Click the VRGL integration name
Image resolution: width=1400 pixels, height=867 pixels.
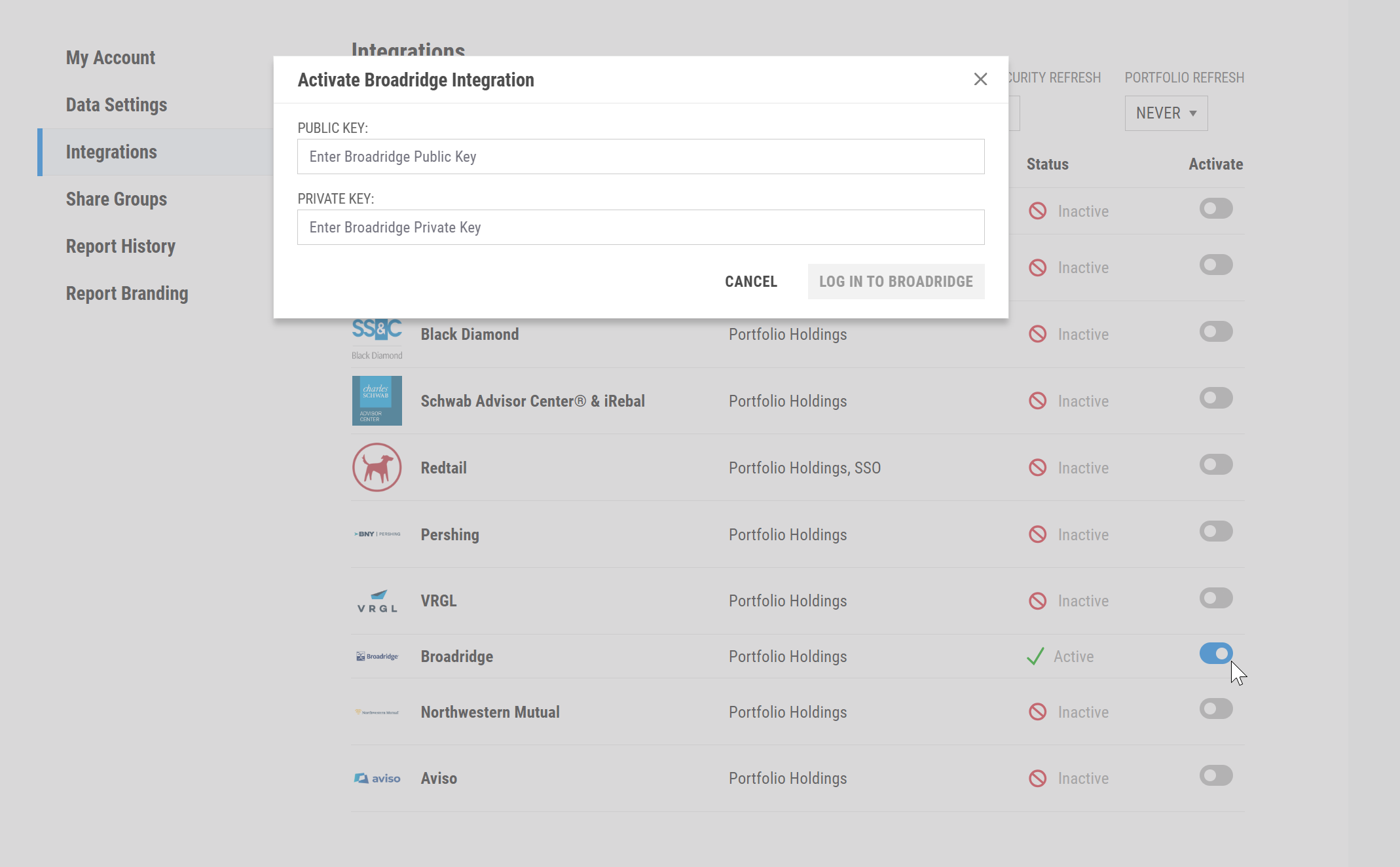coord(438,601)
